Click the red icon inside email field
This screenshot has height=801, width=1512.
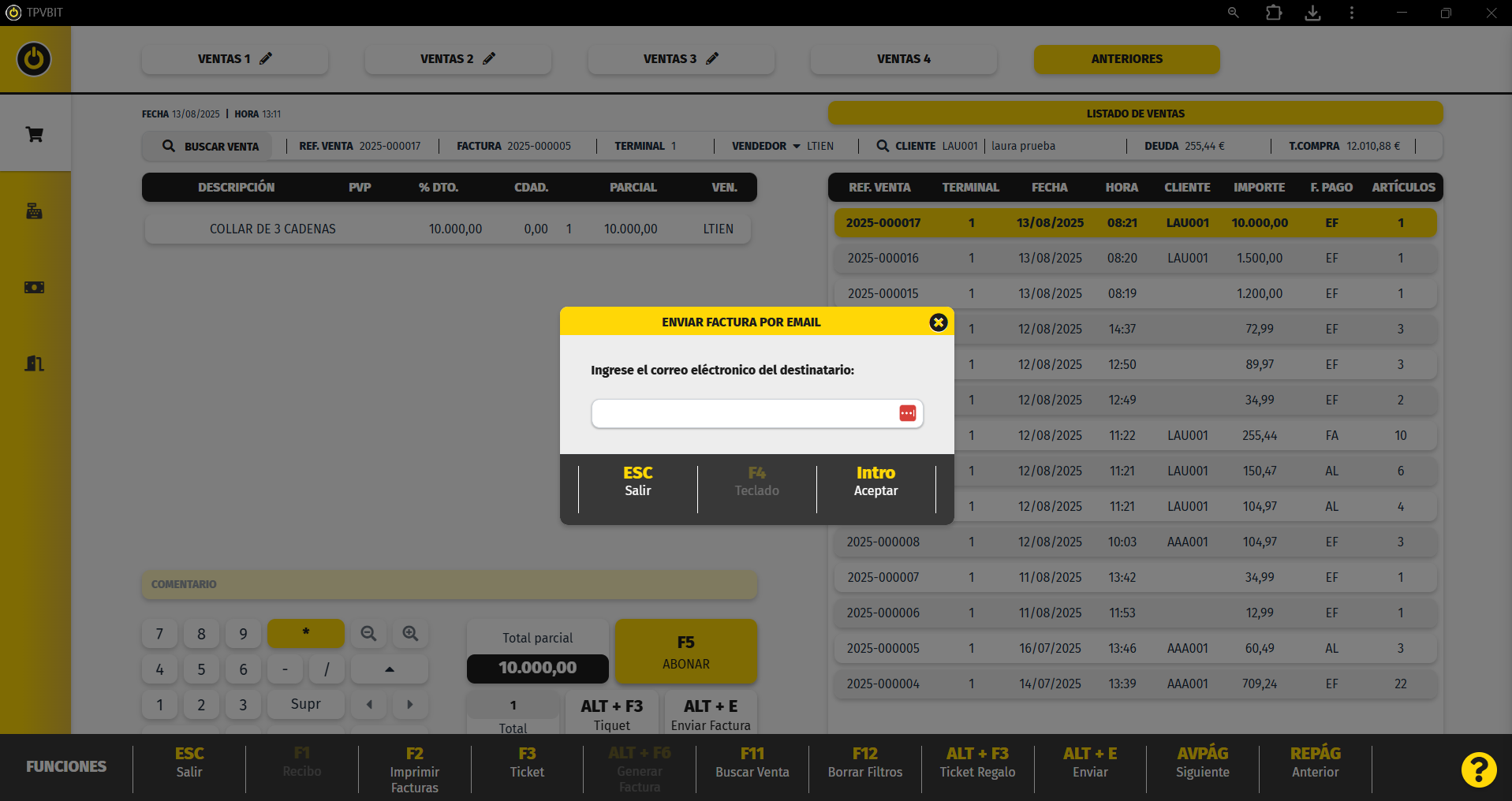pyautogui.click(x=907, y=414)
